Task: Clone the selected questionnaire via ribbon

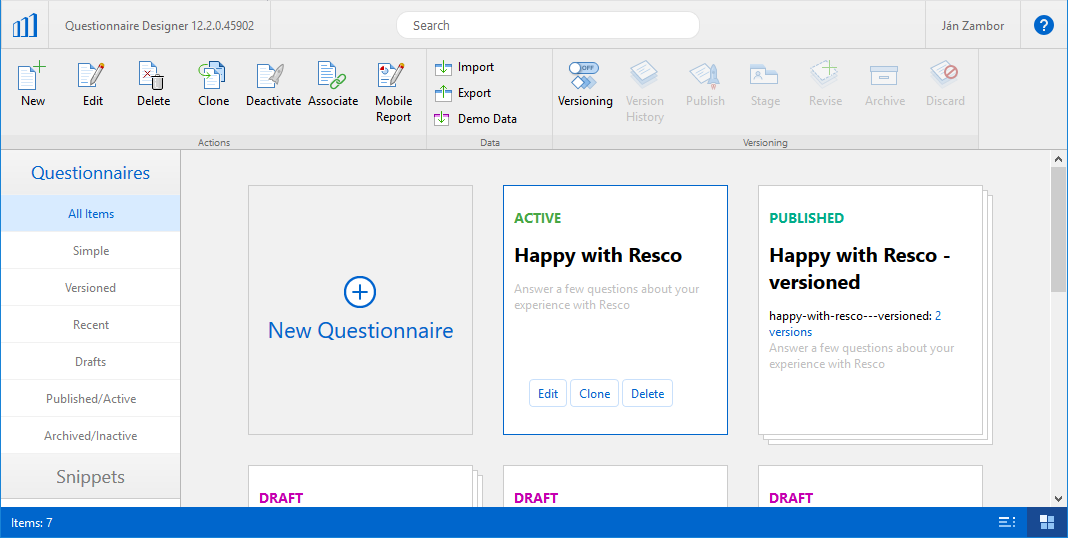Action: (x=213, y=84)
